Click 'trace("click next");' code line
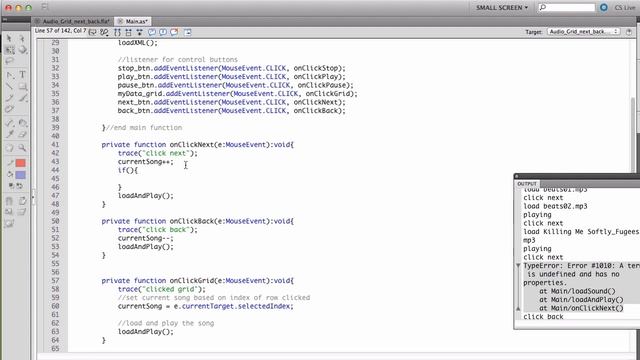The height and width of the screenshot is (360, 640). tap(158, 153)
